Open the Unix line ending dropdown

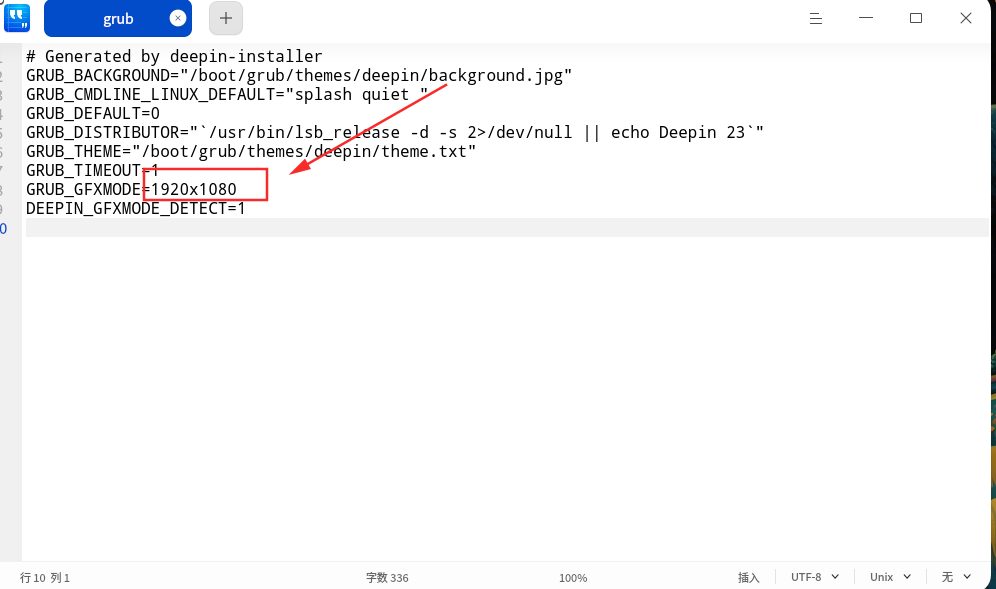coord(890,577)
